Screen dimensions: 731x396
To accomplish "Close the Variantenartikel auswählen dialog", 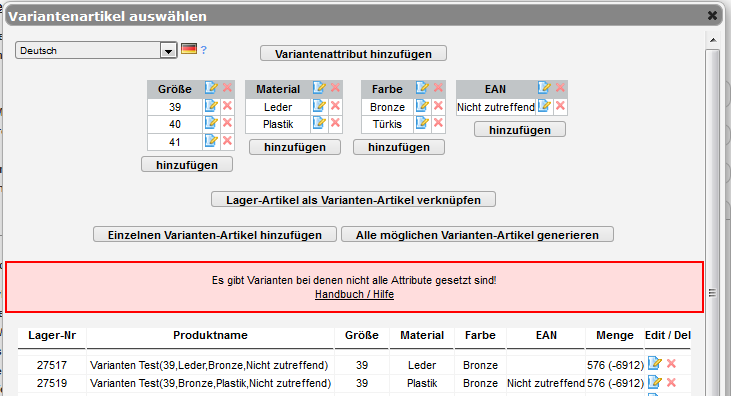I will pyautogui.click(x=712, y=15).
